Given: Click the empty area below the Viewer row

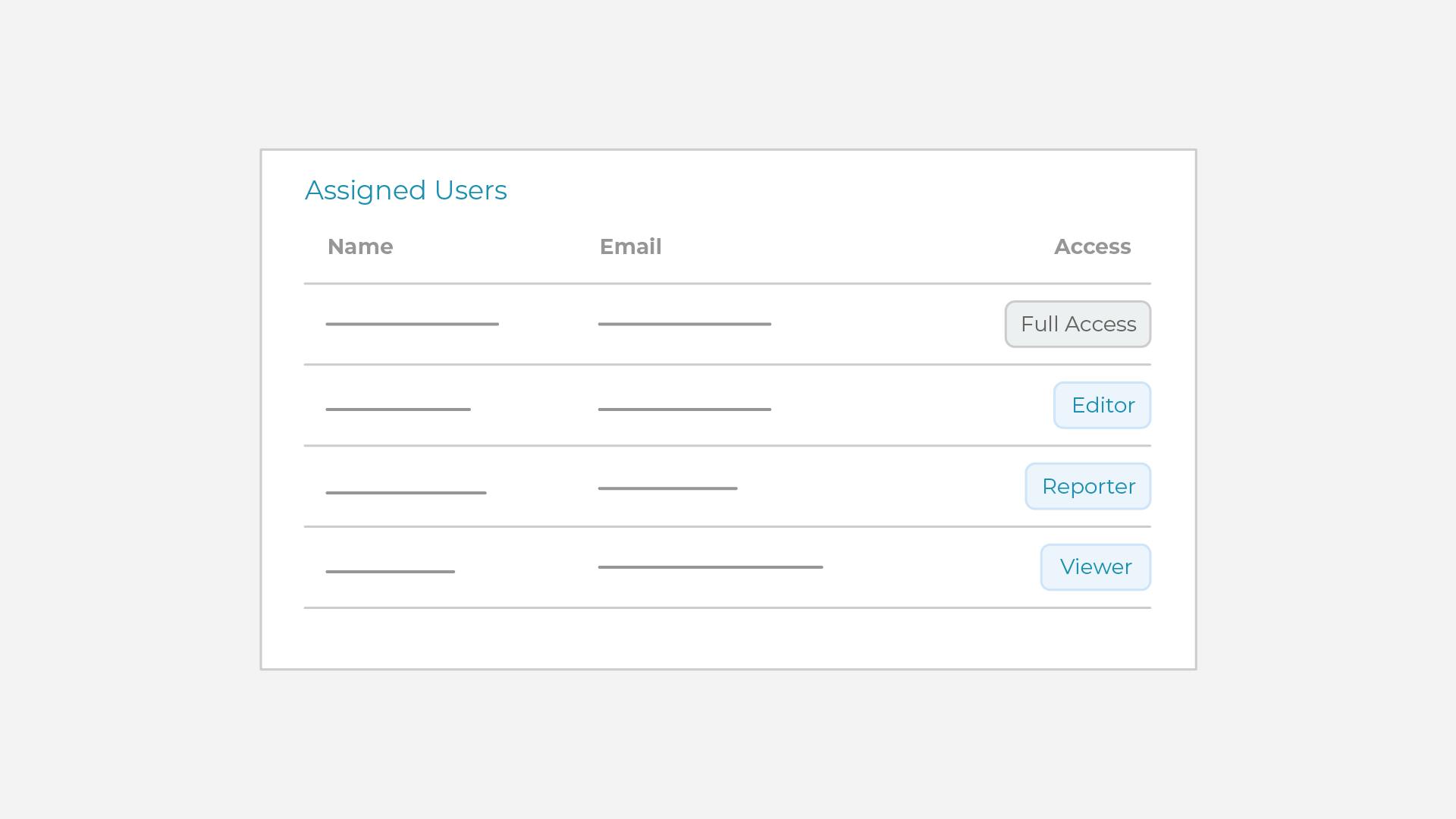Looking at the screenshot, I should (x=726, y=638).
